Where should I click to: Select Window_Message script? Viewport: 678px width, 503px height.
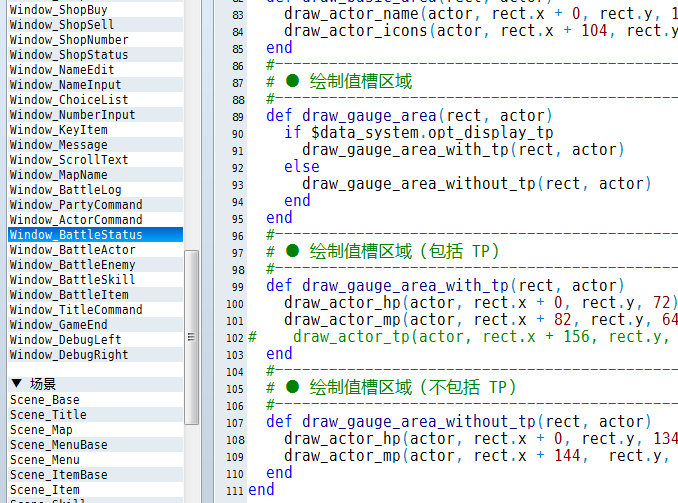click(x=95, y=144)
